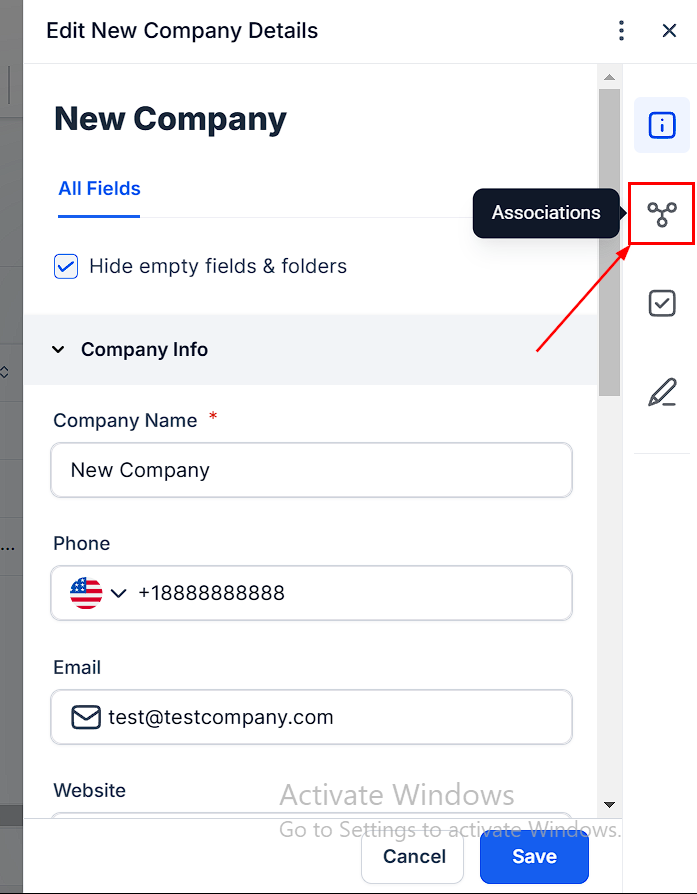Click the Email address input field

(335, 717)
